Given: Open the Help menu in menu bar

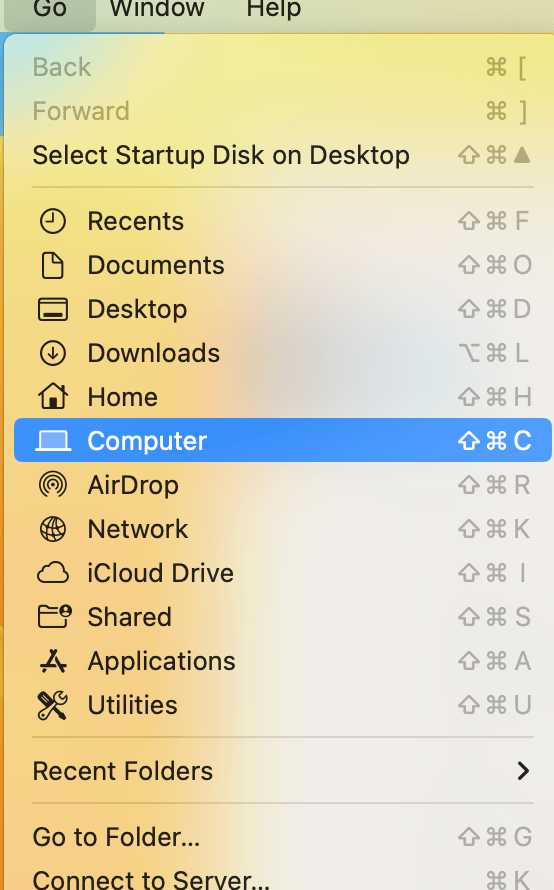Looking at the screenshot, I should click(x=273, y=9).
